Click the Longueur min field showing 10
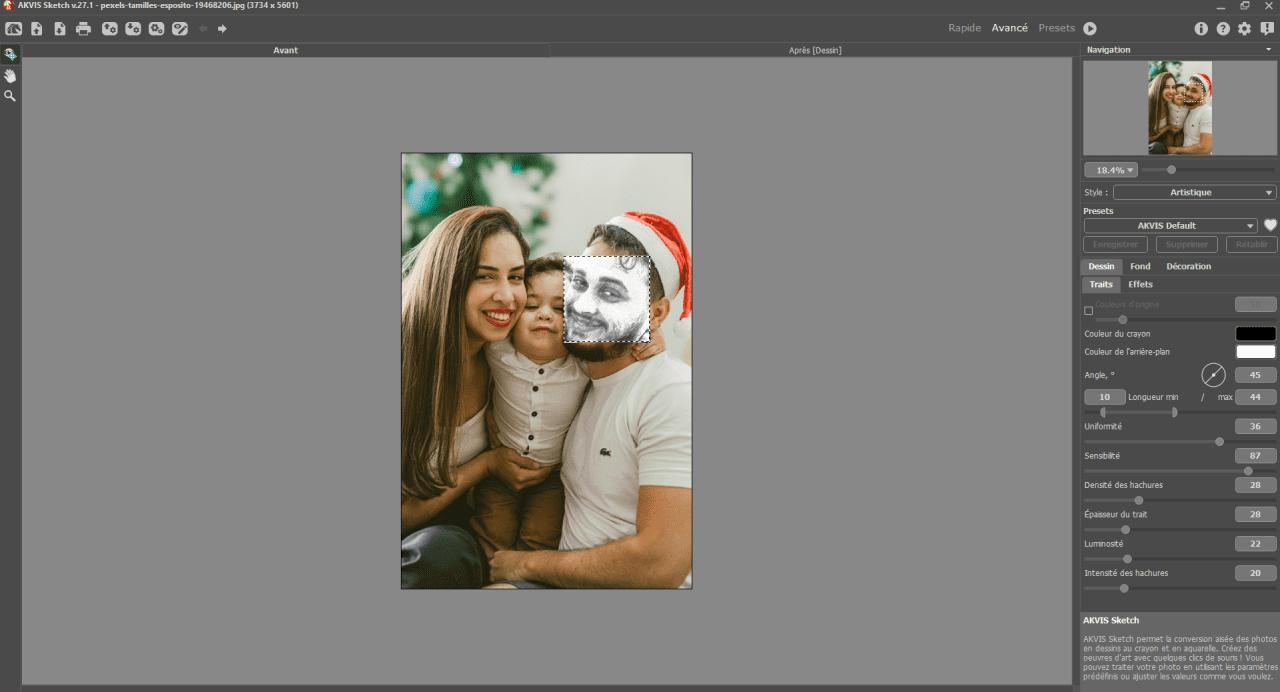This screenshot has width=1280, height=692. [1105, 397]
